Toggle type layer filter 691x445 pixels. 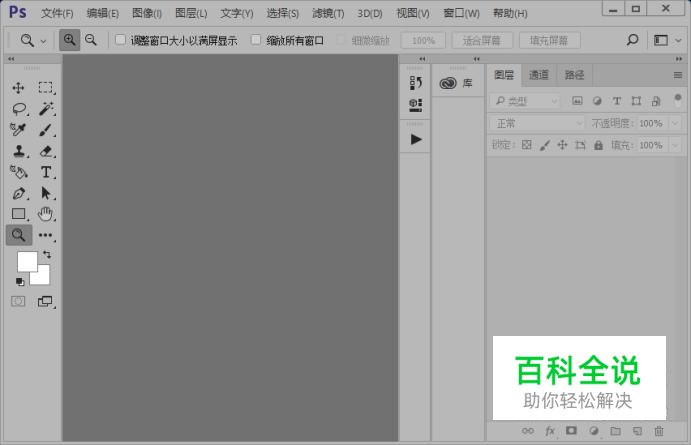point(617,101)
